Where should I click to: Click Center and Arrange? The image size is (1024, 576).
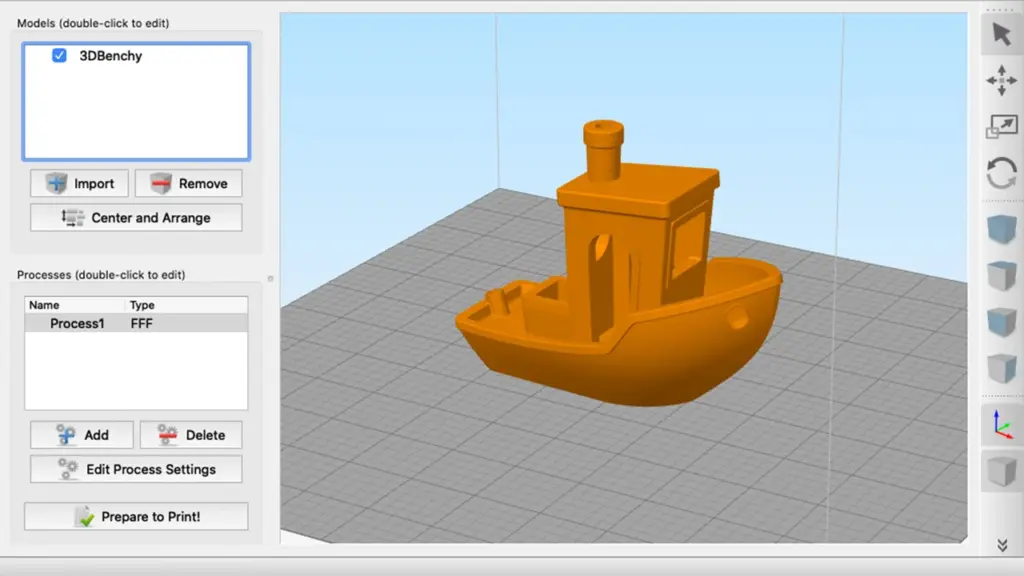click(136, 217)
